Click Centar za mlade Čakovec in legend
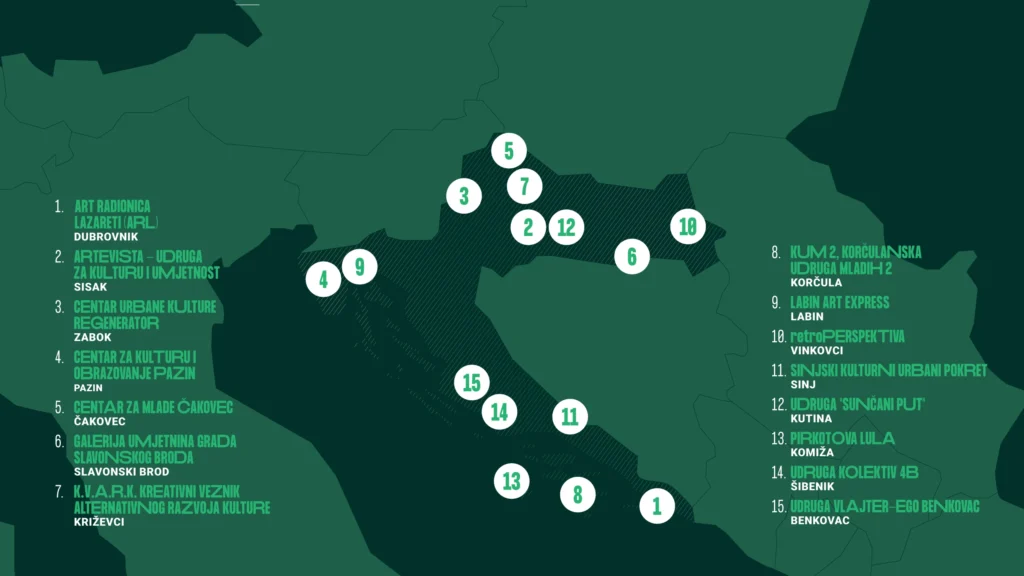 (x=153, y=407)
